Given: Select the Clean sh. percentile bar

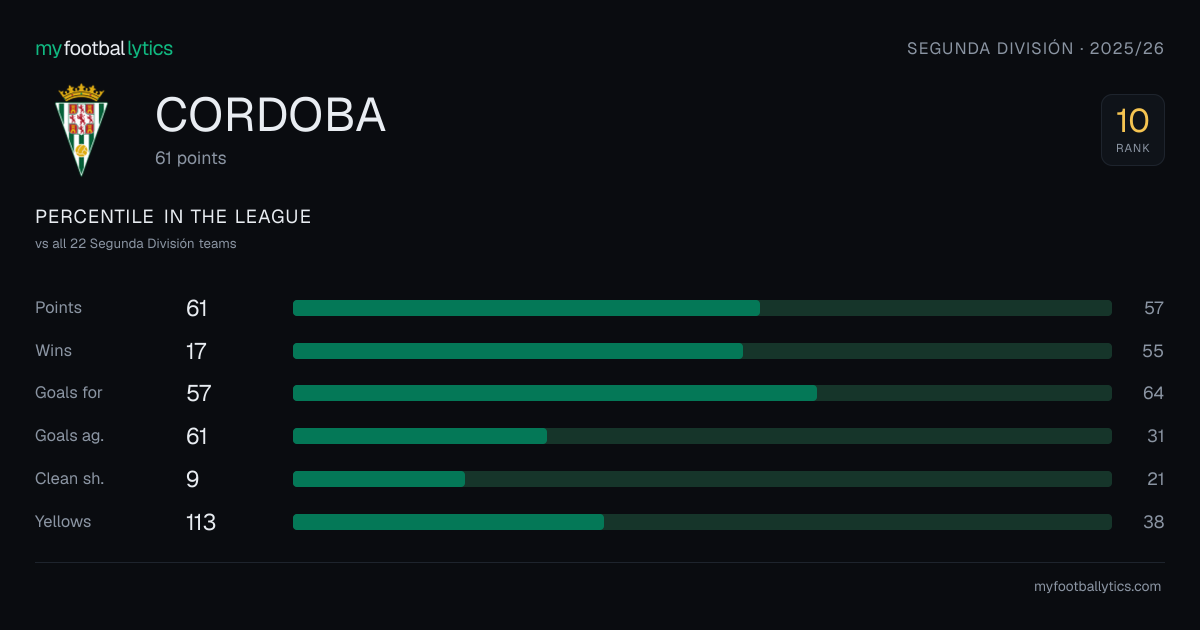Looking at the screenshot, I should click(x=702, y=479).
